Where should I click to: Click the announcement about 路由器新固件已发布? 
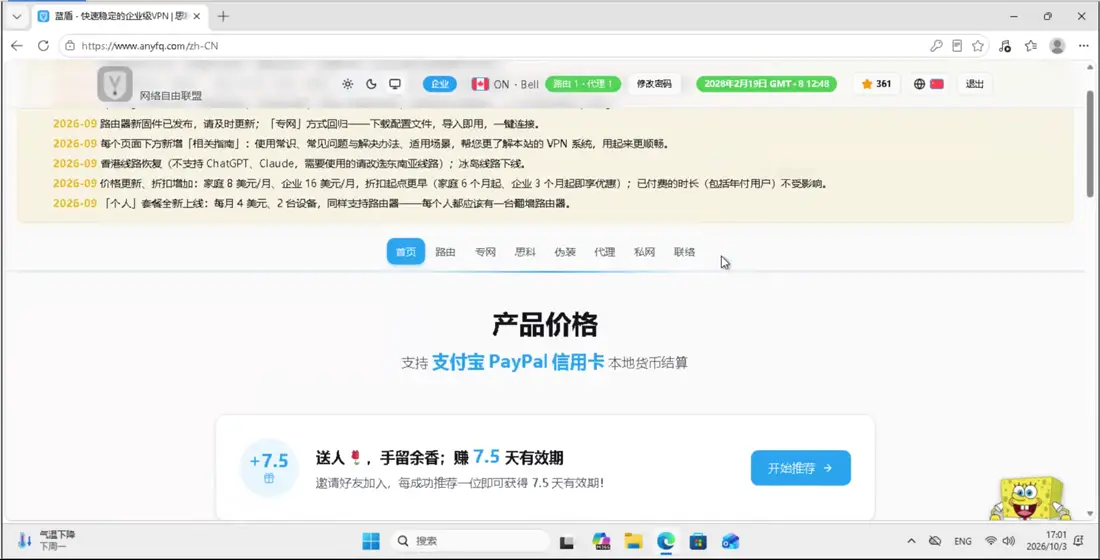tap(296, 124)
